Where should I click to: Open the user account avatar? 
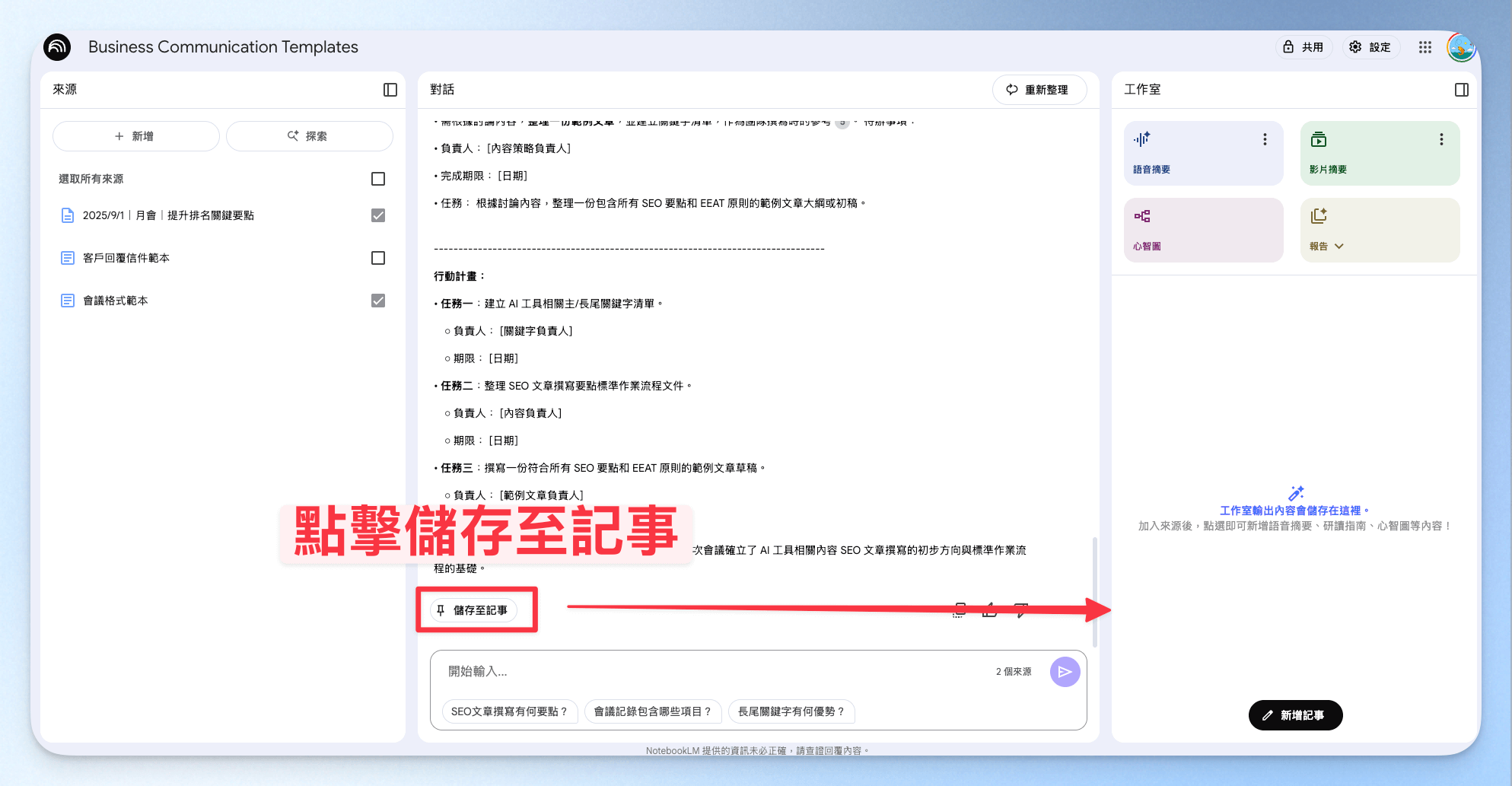coord(1462,47)
